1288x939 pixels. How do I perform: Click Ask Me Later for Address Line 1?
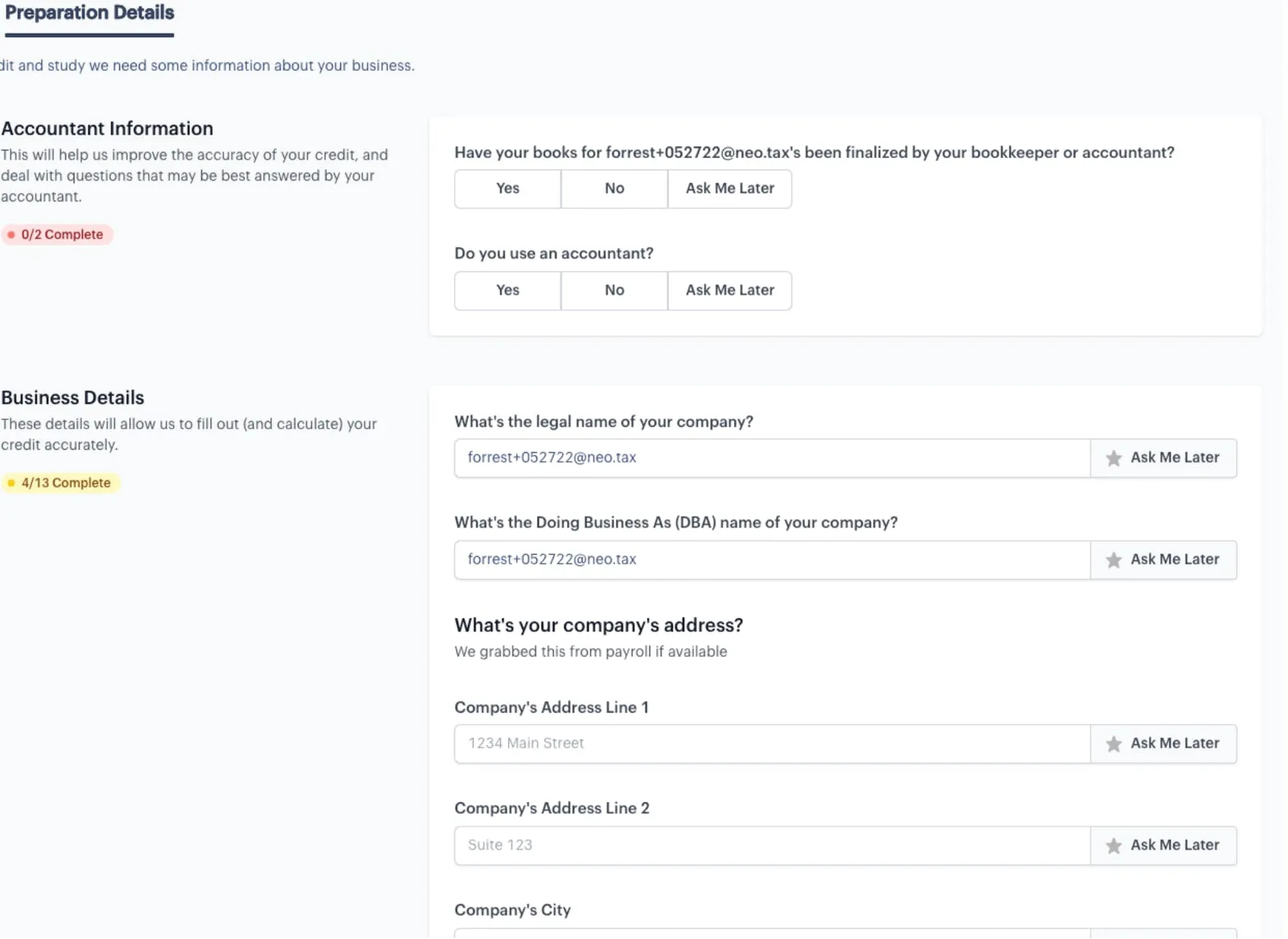coord(1163,744)
